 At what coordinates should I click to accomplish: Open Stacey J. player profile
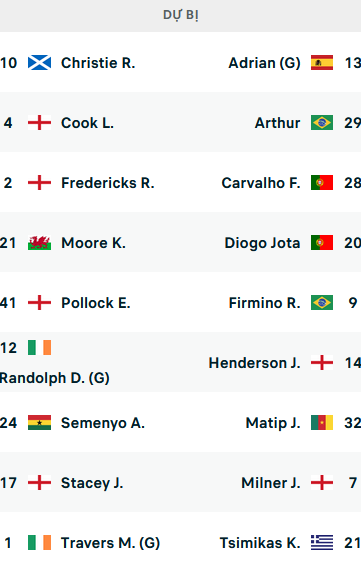[92, 483]
